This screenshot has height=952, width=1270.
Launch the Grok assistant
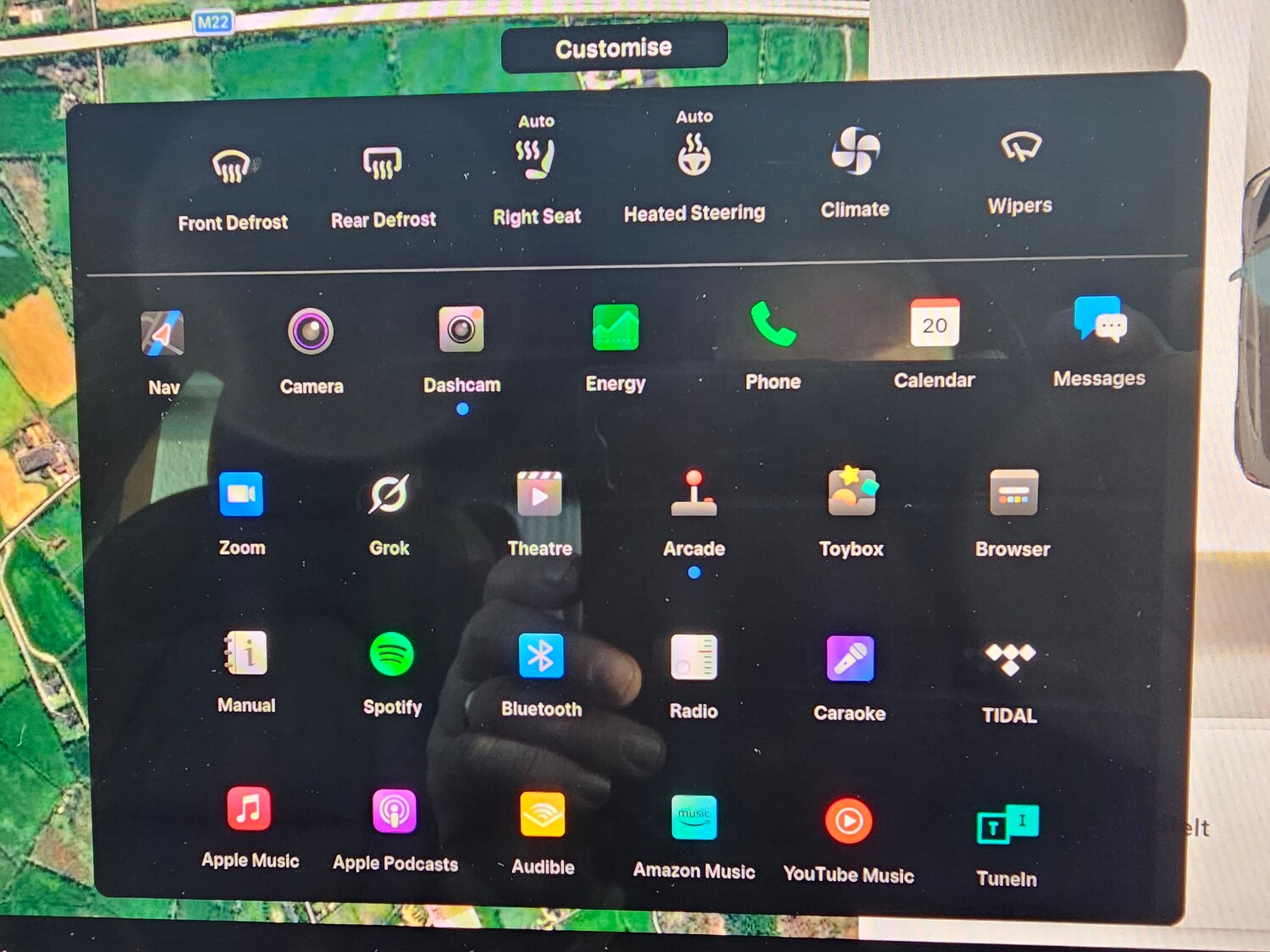click(x=389, y=494)
